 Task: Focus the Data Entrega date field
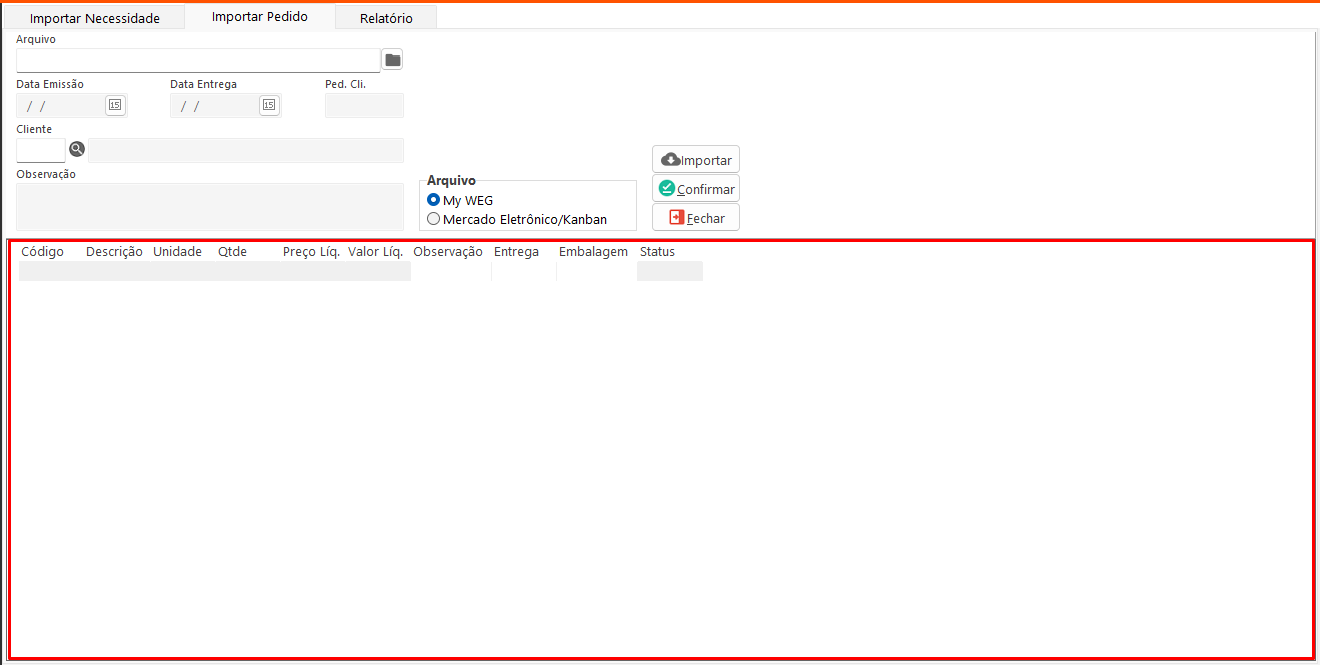pos(214,105)
